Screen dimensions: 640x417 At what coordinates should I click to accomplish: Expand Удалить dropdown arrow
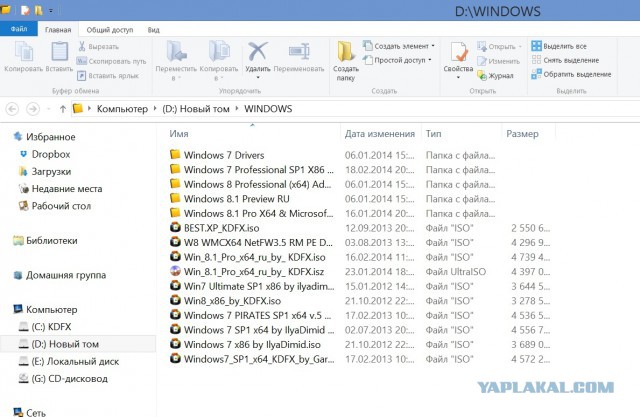tap(258, 78)
